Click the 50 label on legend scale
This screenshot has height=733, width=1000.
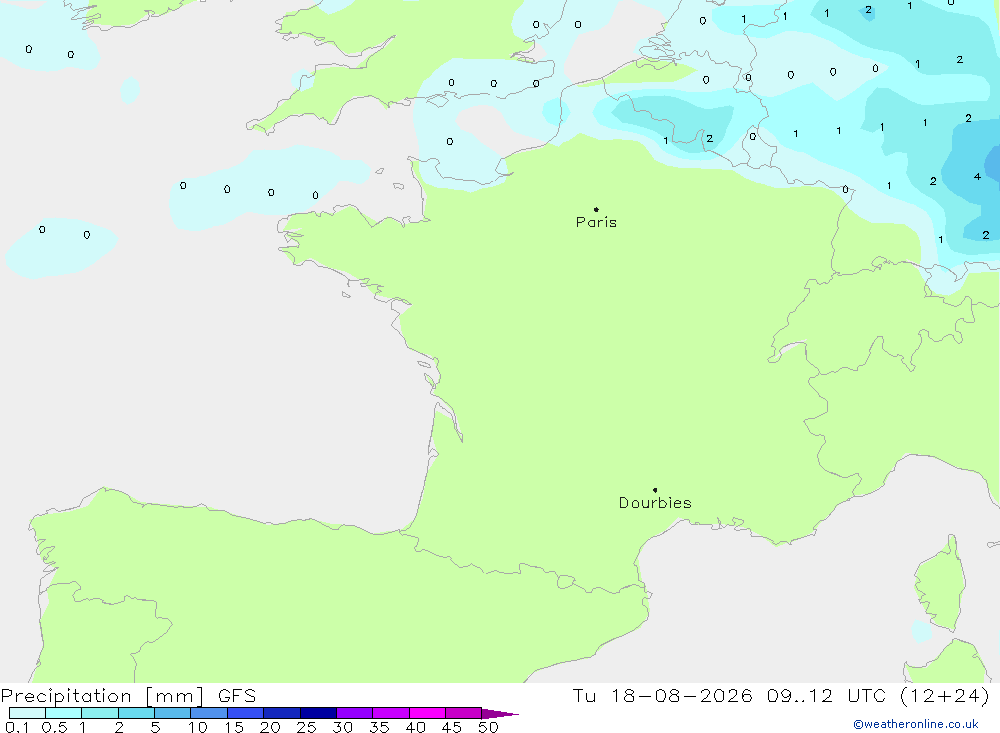[488, 727]
